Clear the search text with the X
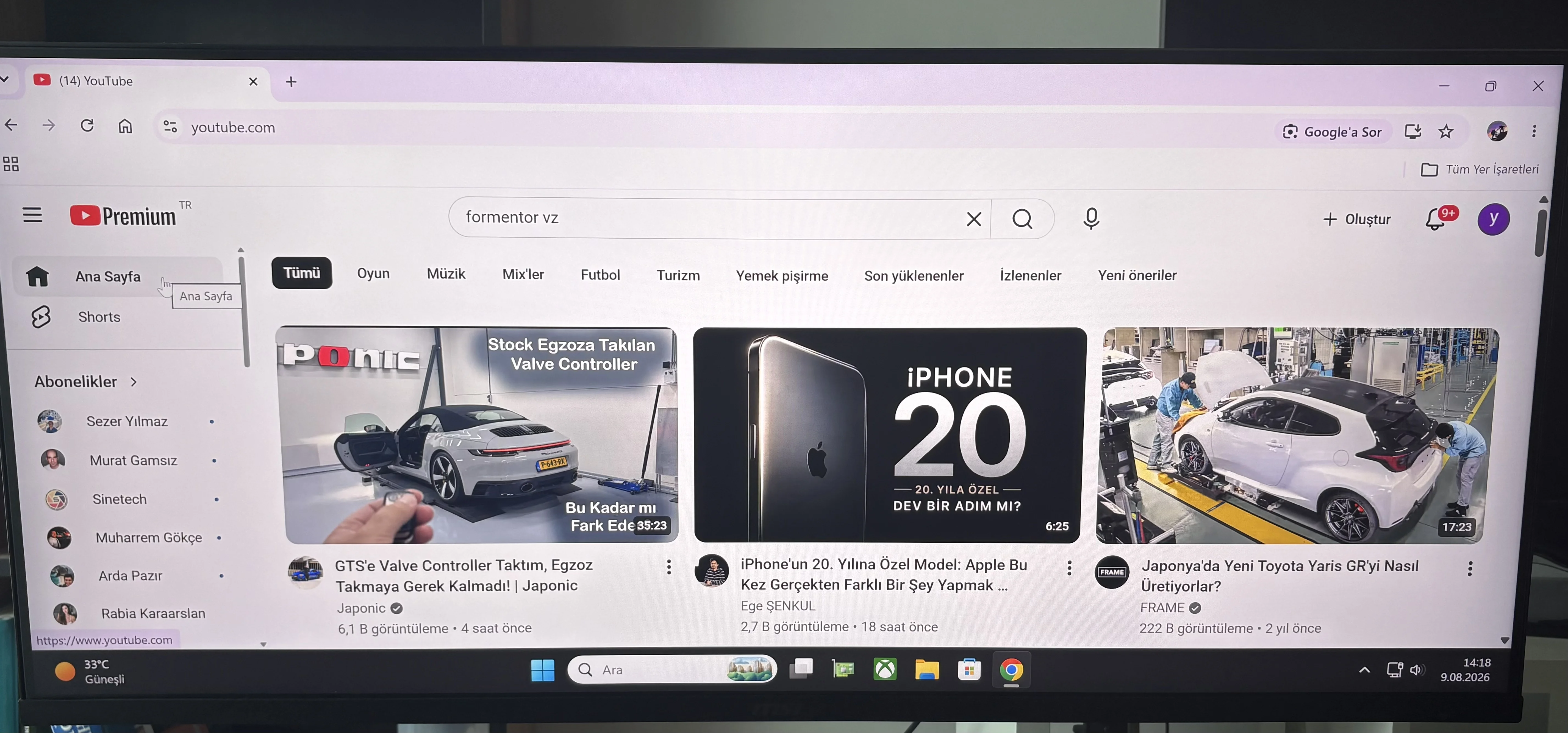Viewport: 1568px width, 733px height. point(973,219)
